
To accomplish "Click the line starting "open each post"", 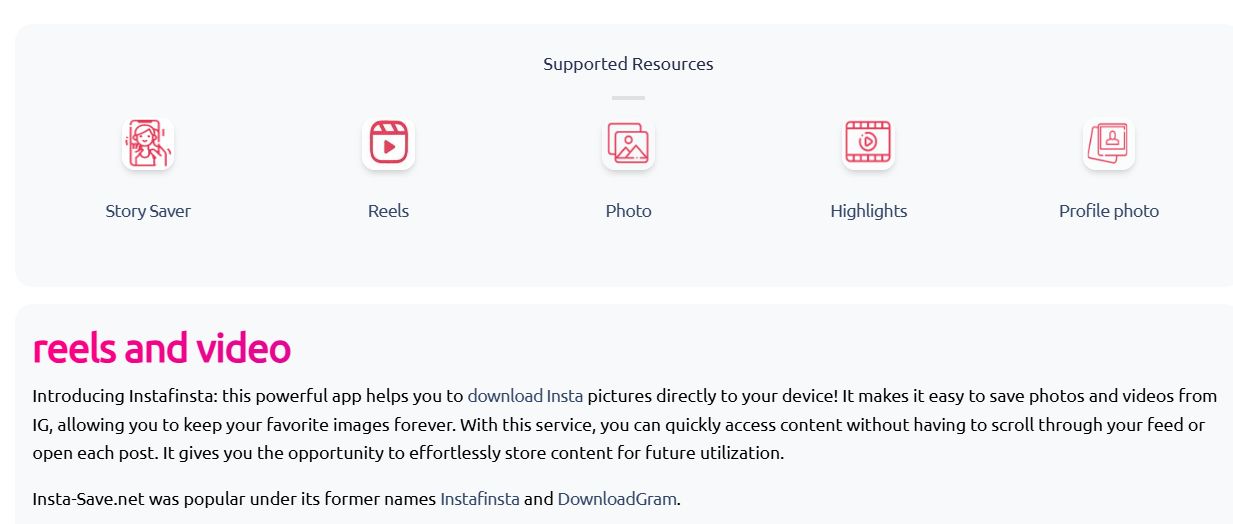I will point(408,452).
